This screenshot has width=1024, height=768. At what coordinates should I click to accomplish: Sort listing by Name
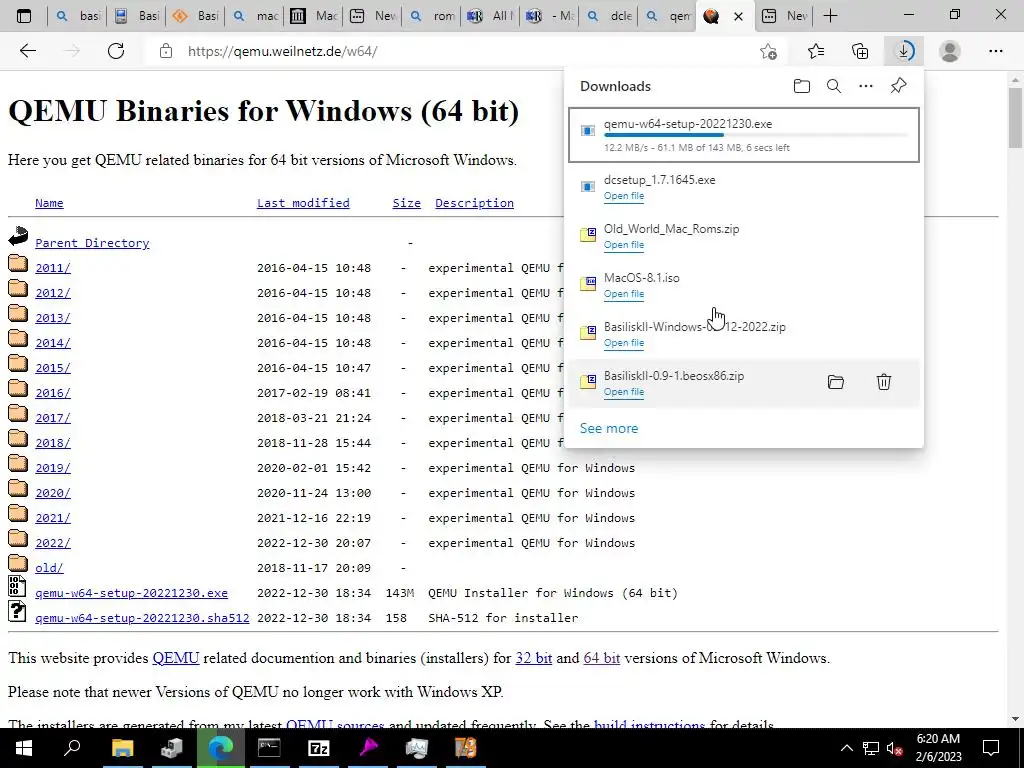pyautogui.click(x=49, y=203)
